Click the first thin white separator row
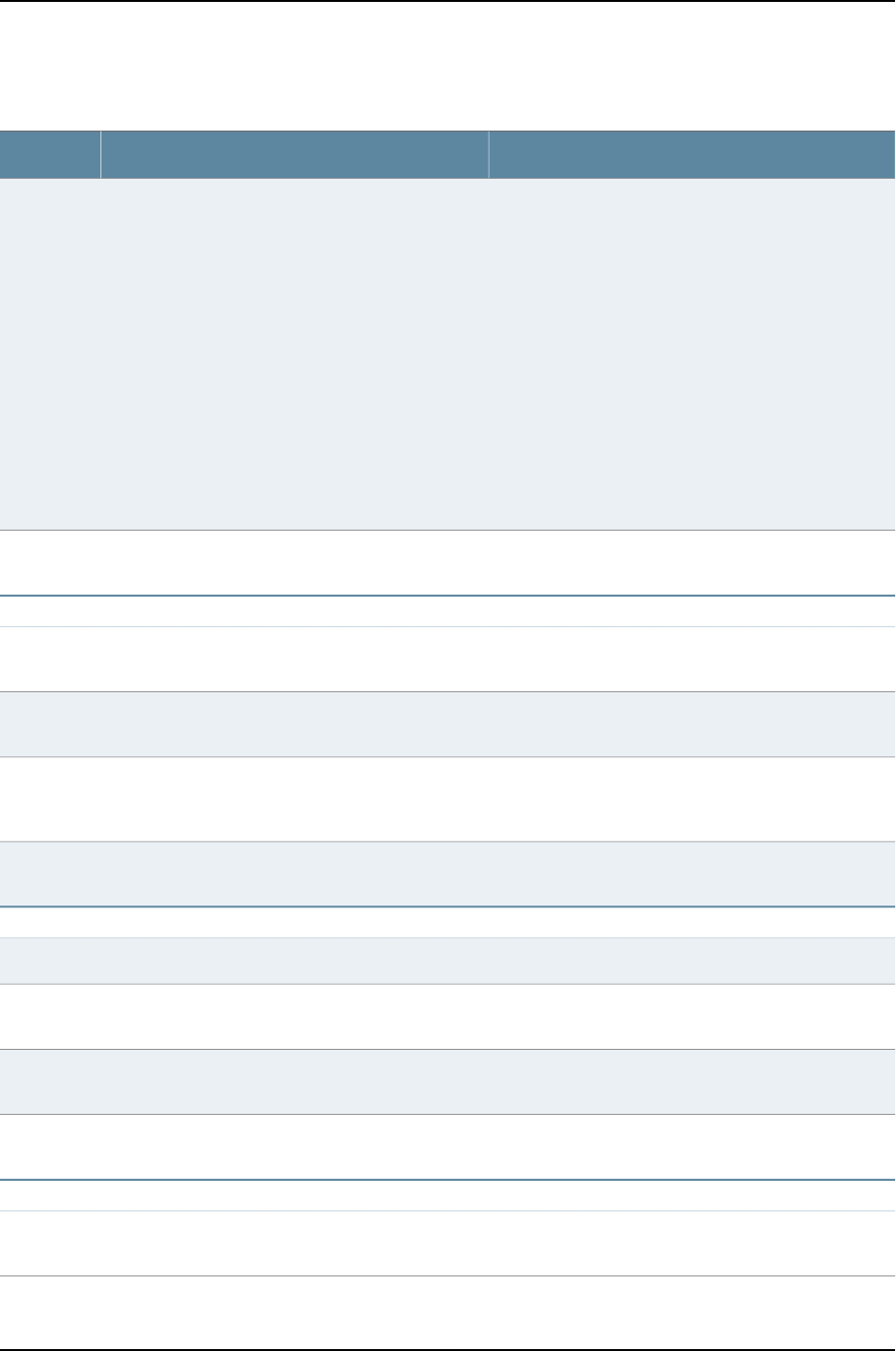Image resolution: width=896 pixels, height=1351 pixels. tap(448, 612)
